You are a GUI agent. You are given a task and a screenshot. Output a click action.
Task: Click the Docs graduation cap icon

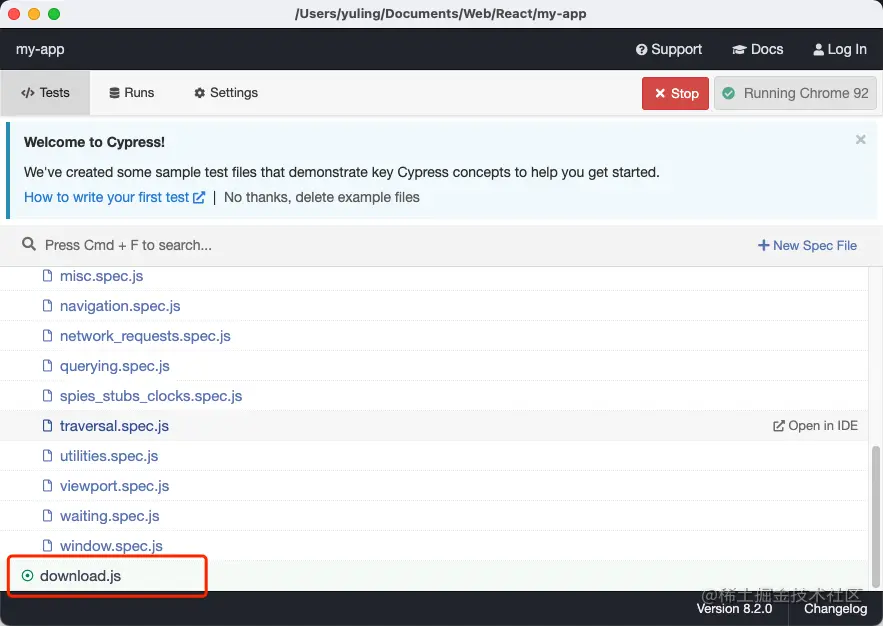tap(739, 50)
